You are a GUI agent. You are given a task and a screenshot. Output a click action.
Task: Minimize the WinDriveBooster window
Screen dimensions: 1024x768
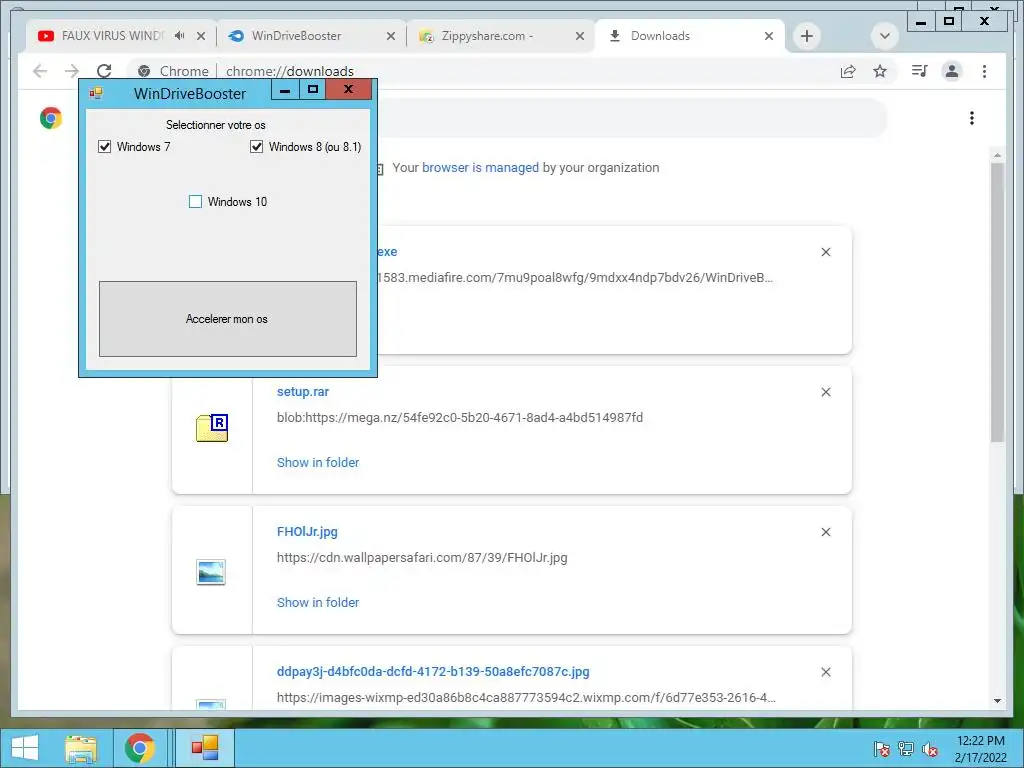[x=285, y=90]
